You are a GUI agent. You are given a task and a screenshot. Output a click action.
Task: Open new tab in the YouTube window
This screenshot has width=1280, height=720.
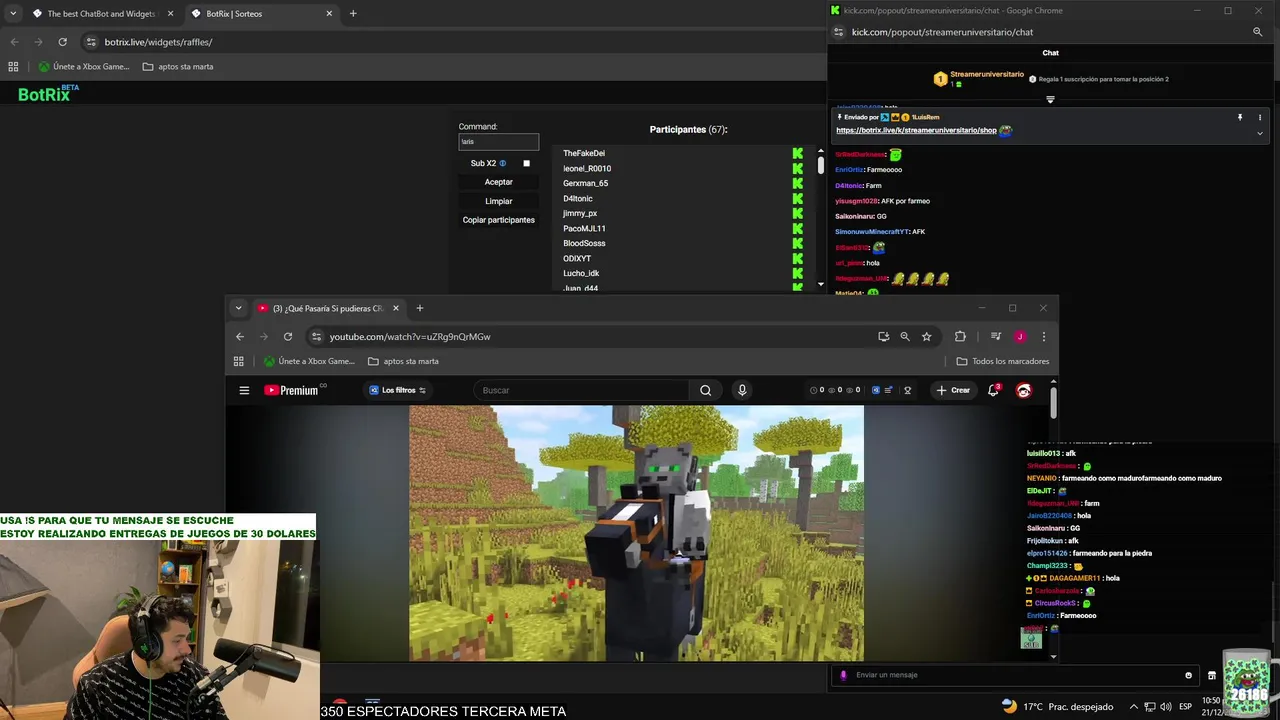[419, 308]
